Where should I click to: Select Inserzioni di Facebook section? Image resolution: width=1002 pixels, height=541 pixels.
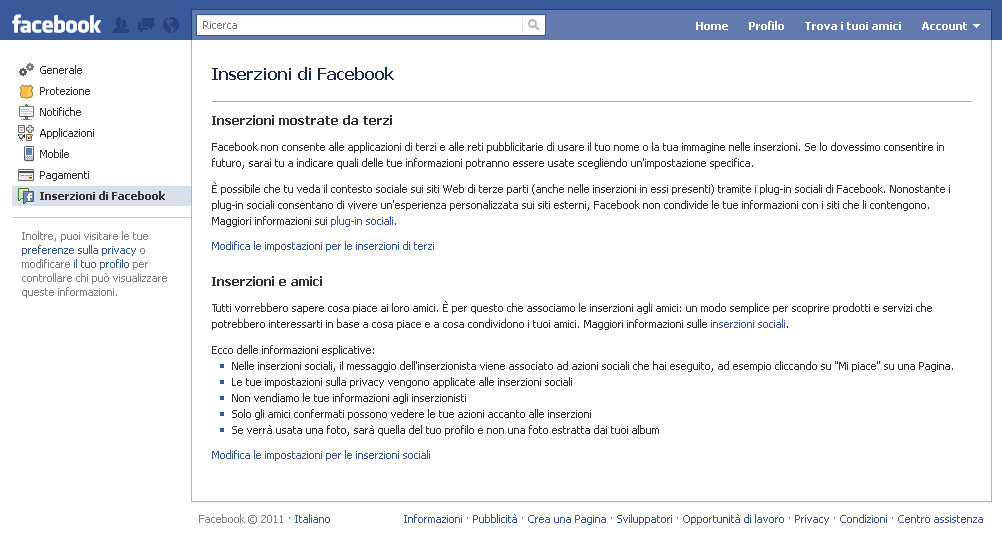pos(102,196)
